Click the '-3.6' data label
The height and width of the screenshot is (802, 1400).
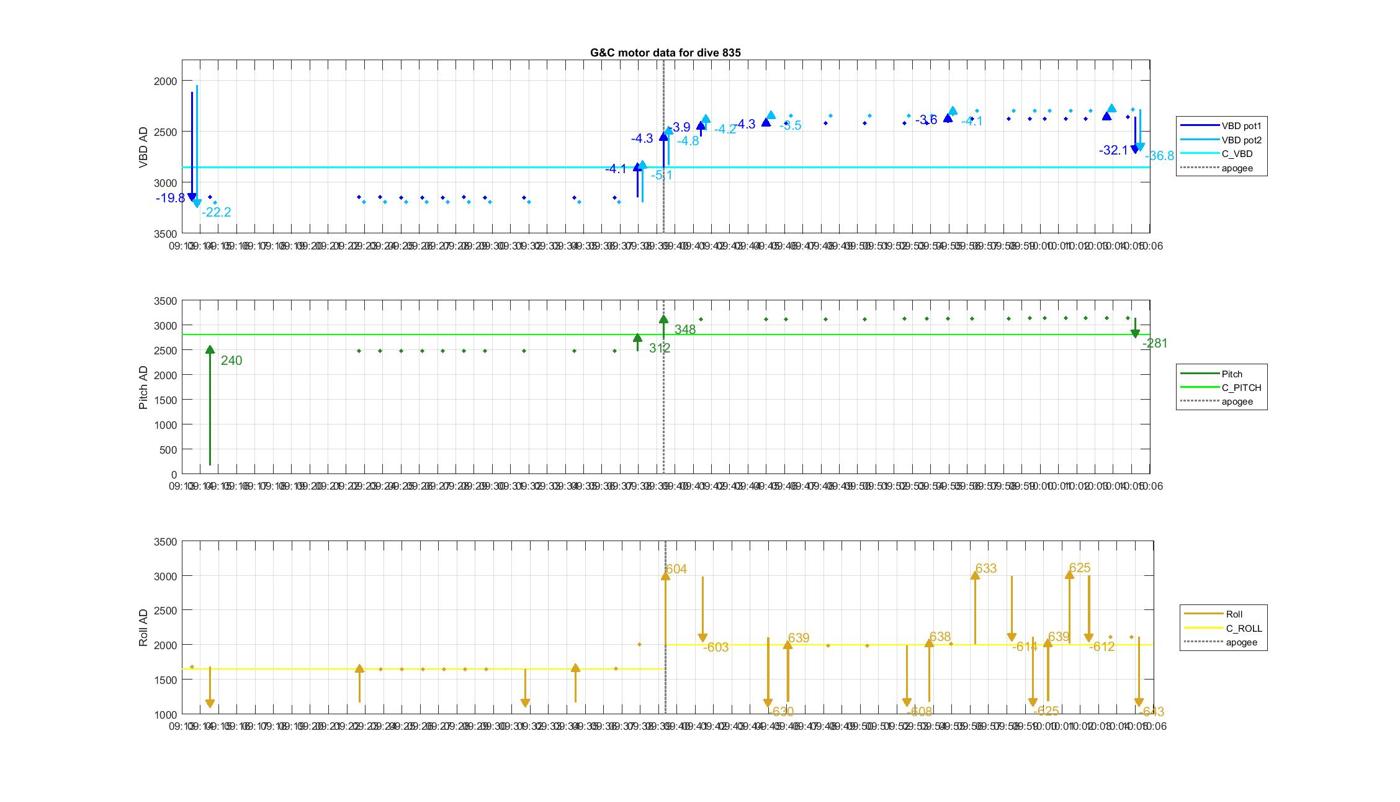coord(927,120)
